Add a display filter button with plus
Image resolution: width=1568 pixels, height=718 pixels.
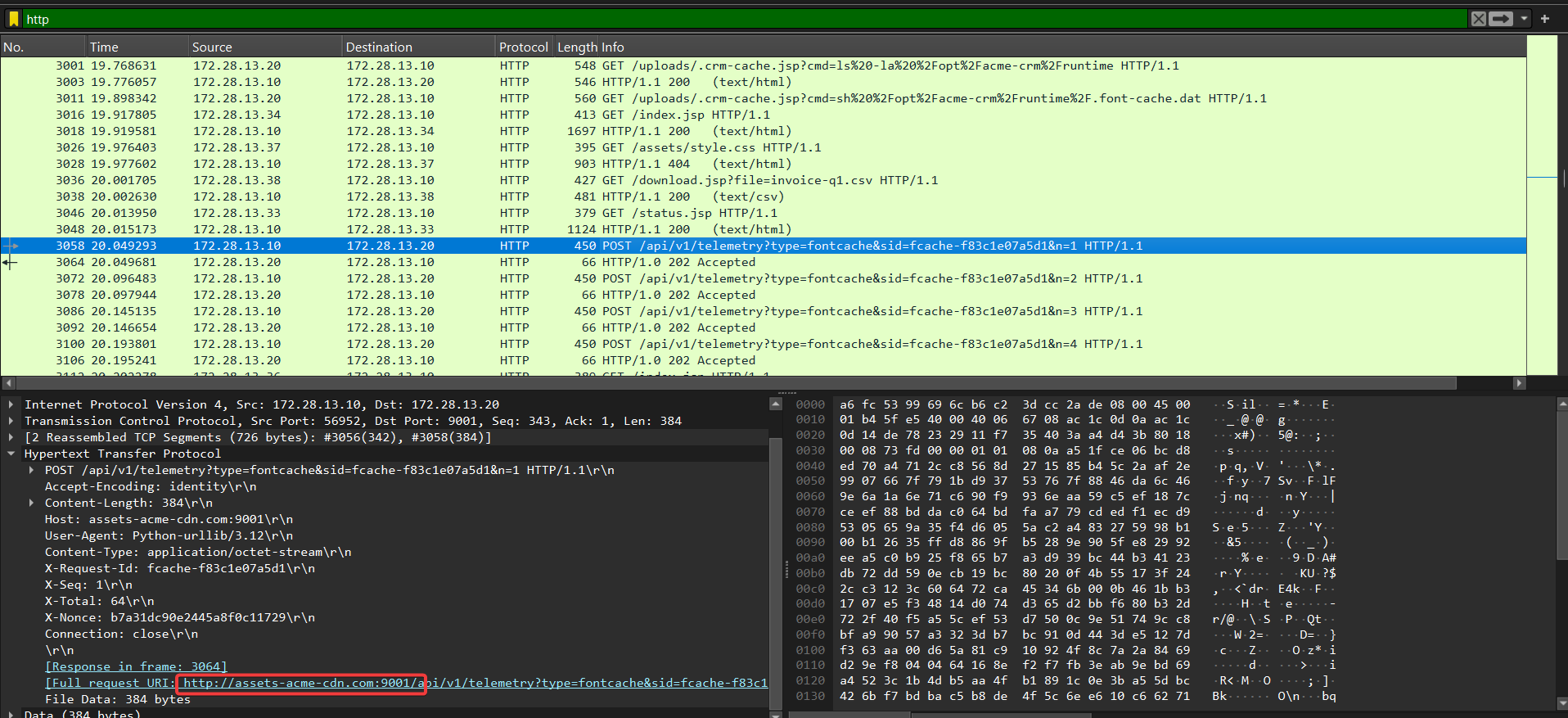coord(1545,19)
